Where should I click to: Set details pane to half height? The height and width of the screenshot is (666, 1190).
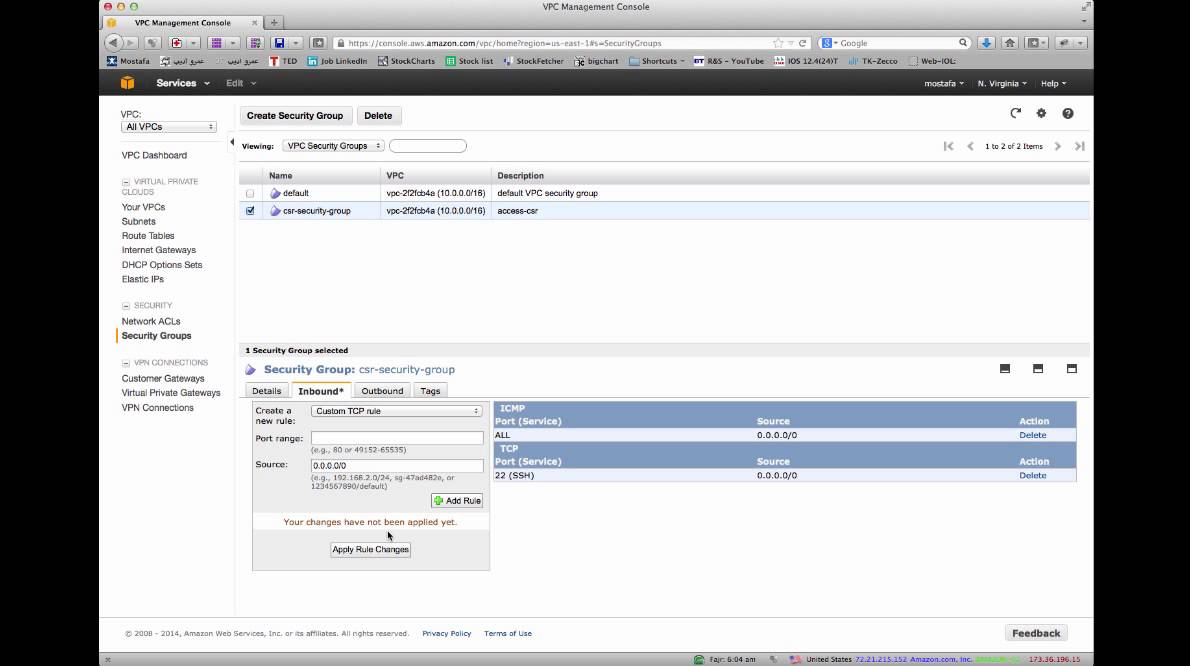point(1038,369)
